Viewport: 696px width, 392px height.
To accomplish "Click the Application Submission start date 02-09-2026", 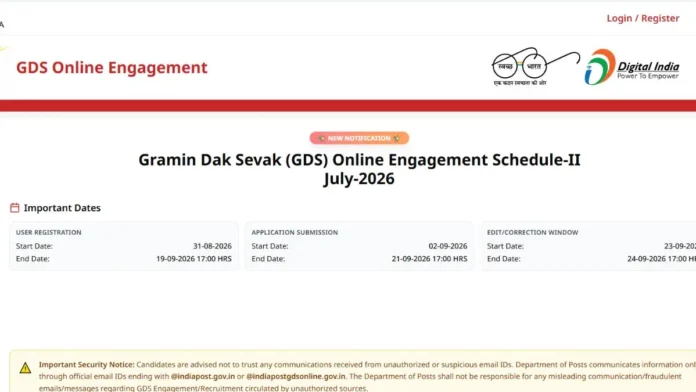I will point(448,246).
